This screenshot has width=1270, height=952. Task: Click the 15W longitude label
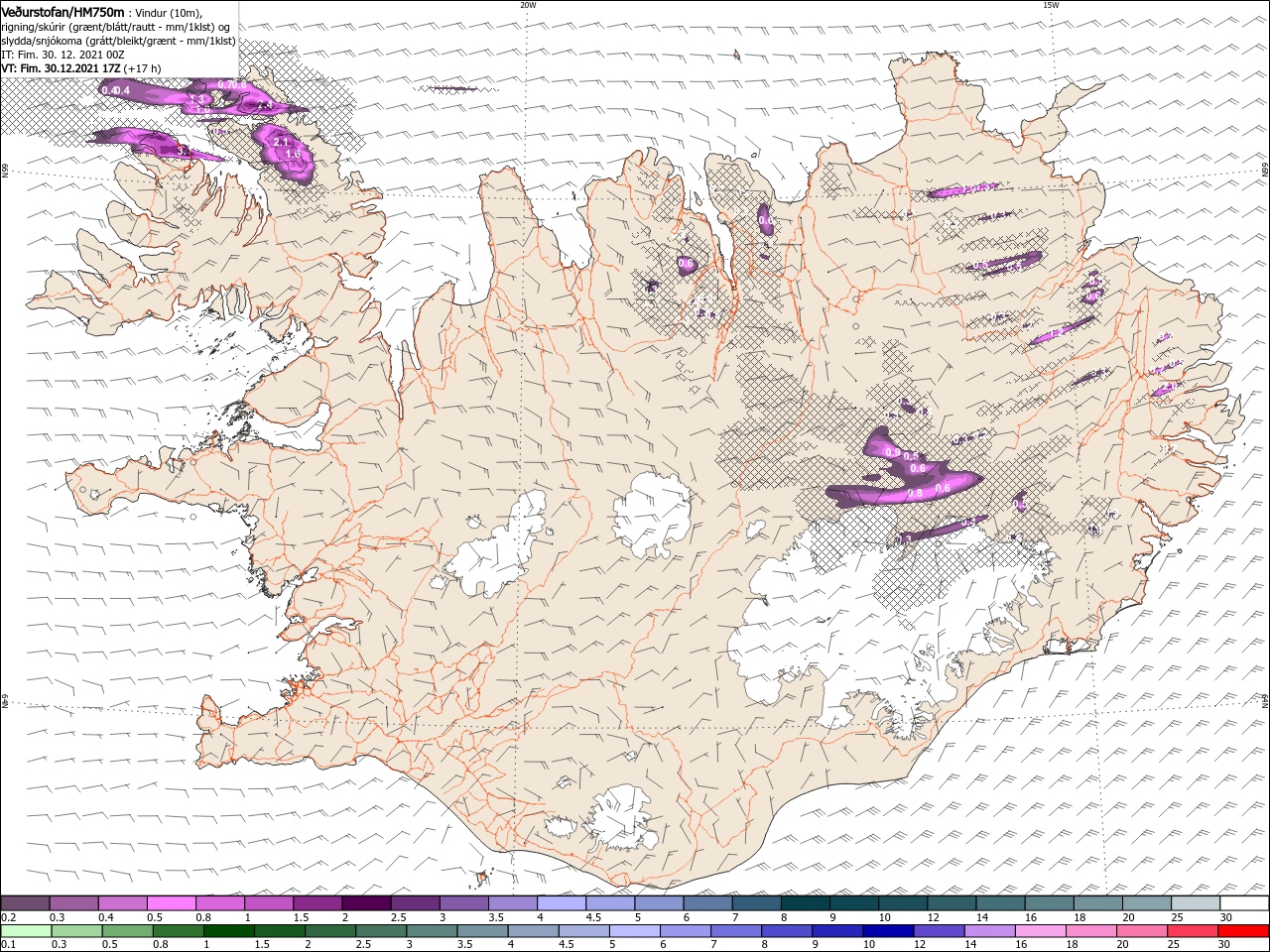1051,5
